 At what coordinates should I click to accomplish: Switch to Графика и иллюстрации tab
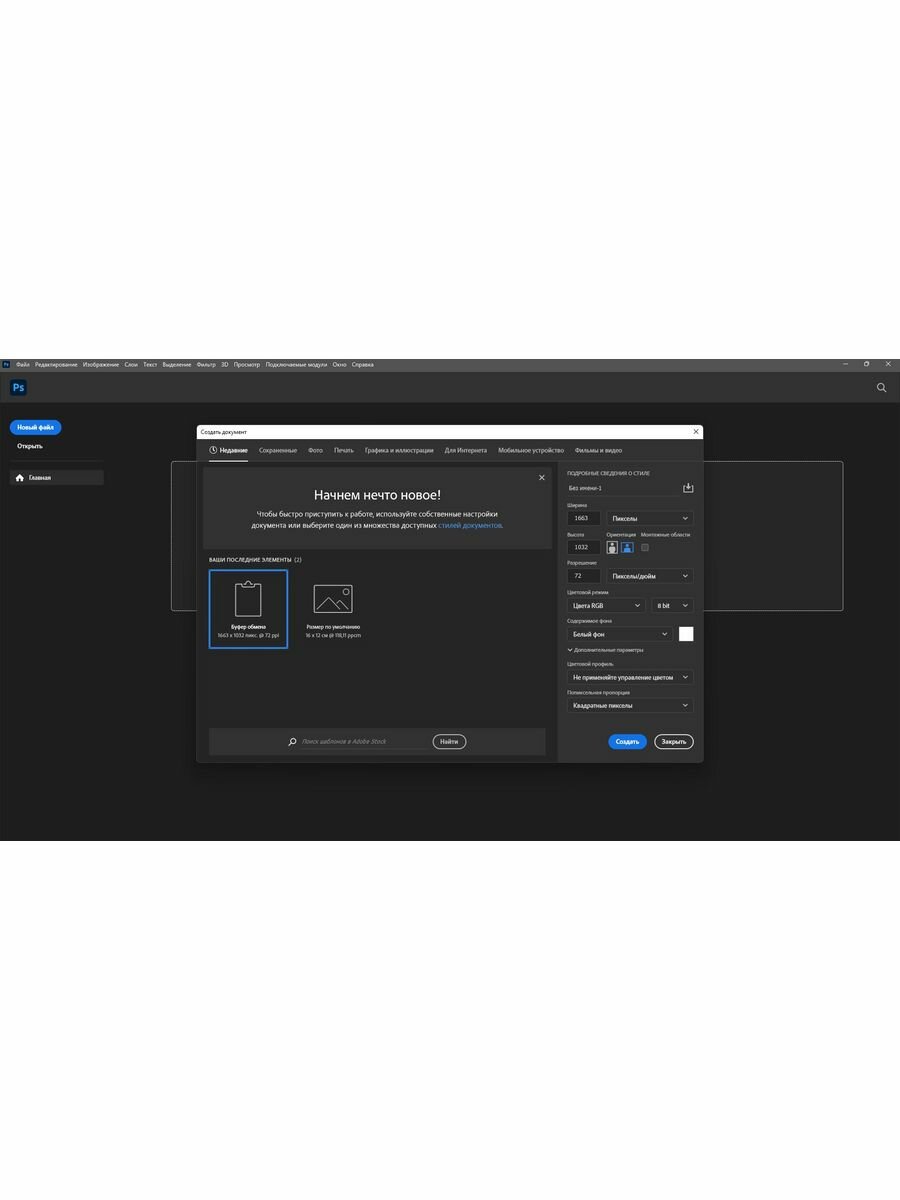pyautogui.click(x=399, y=451)
